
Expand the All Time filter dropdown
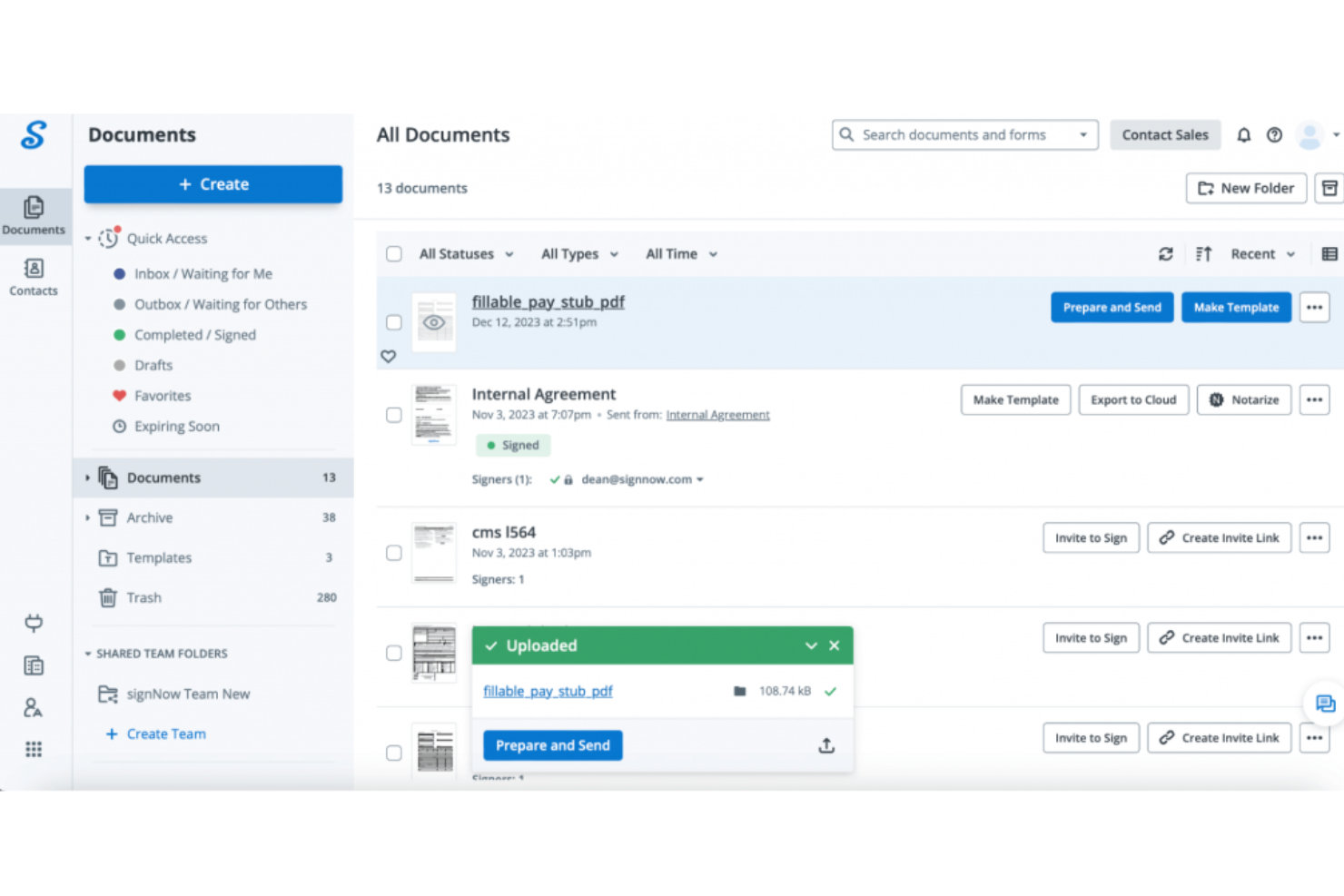681,254
